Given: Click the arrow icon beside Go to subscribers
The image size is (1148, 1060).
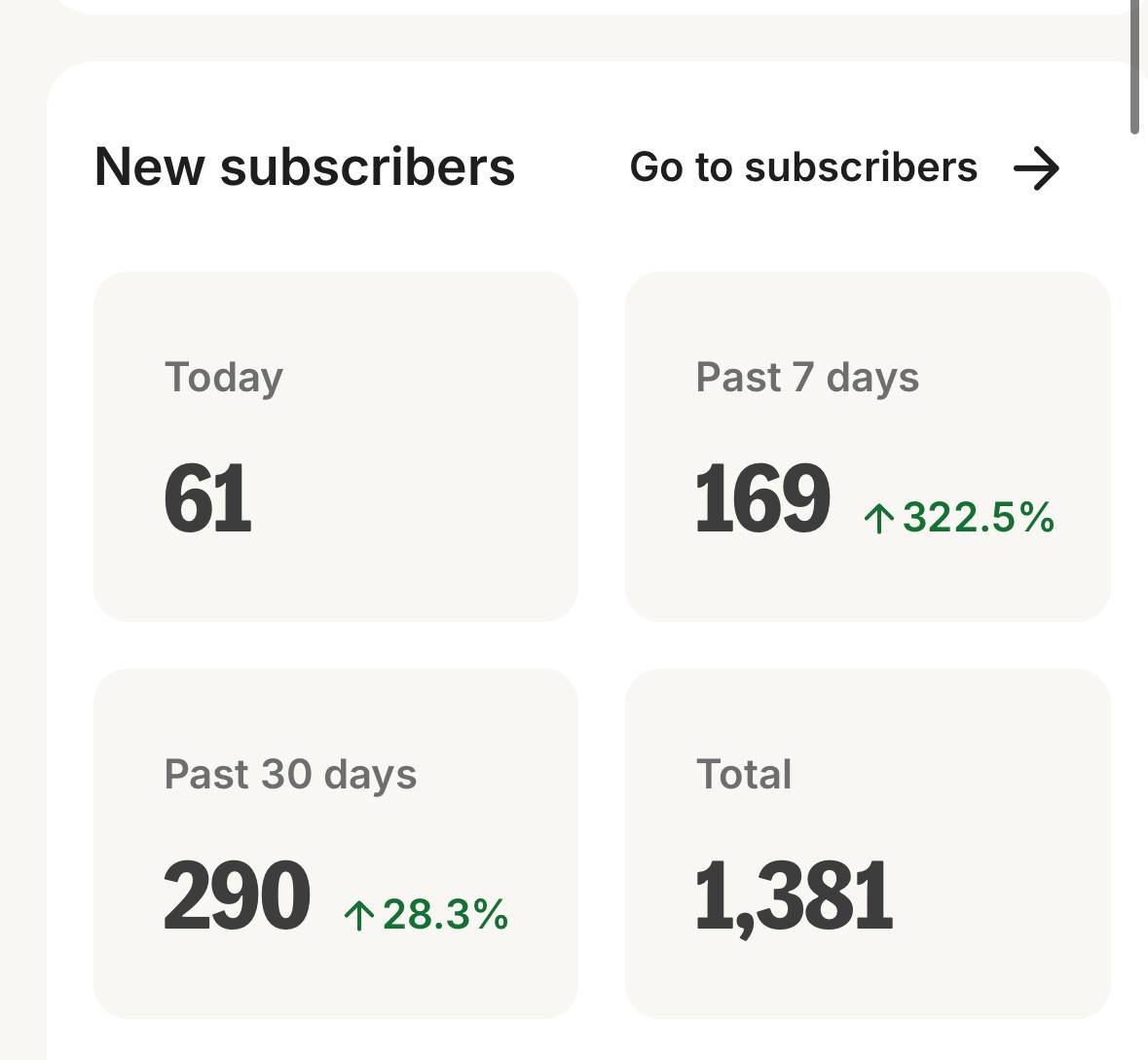Looking at the screenshot, I should [1036, 168].
